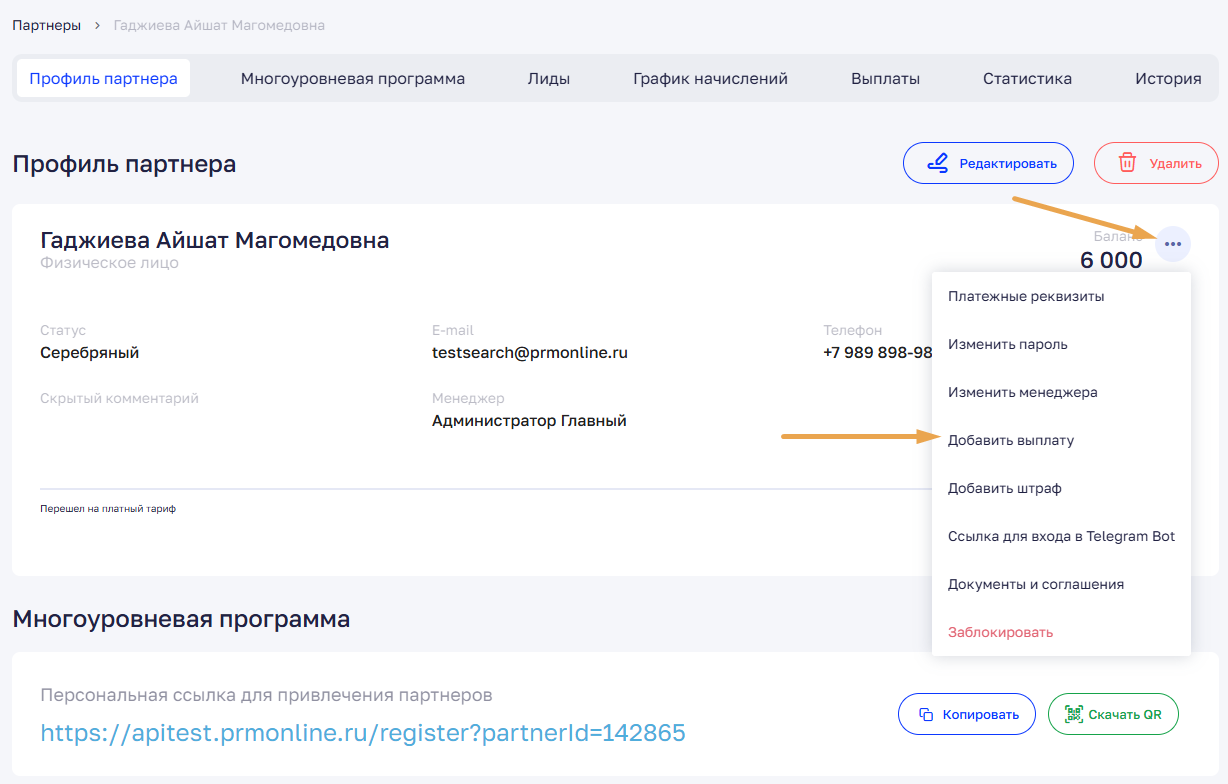Switch to the История tab

1168,78
